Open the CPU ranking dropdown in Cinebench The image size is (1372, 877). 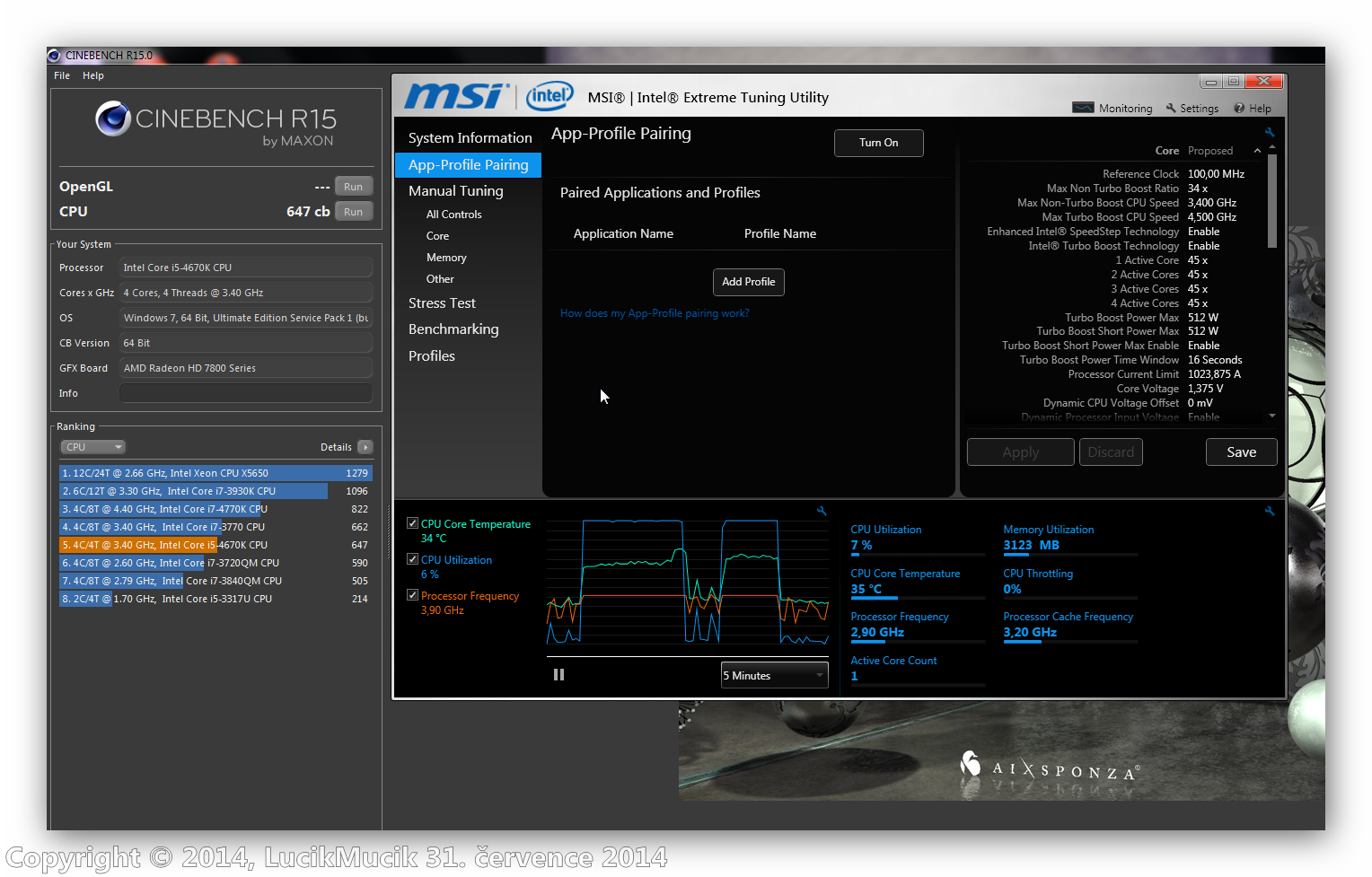pos(92,447)
